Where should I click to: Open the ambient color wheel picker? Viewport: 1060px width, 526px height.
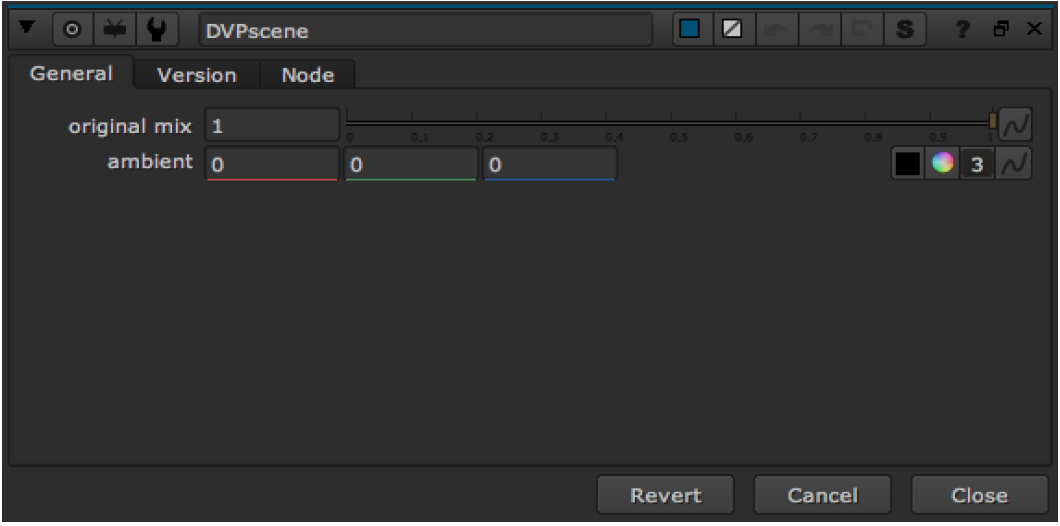point(941,164)
